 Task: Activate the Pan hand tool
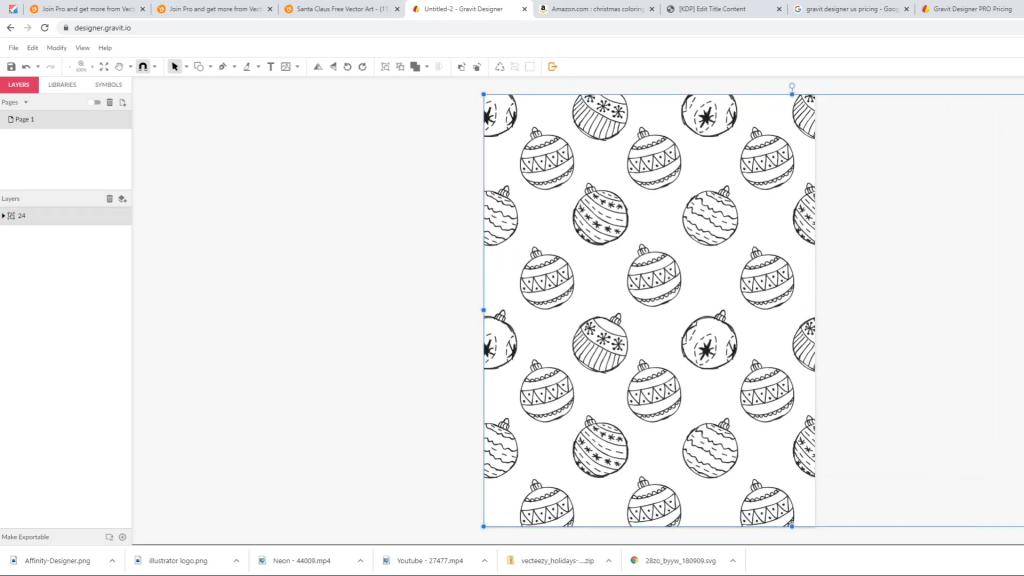coord(119,67)
